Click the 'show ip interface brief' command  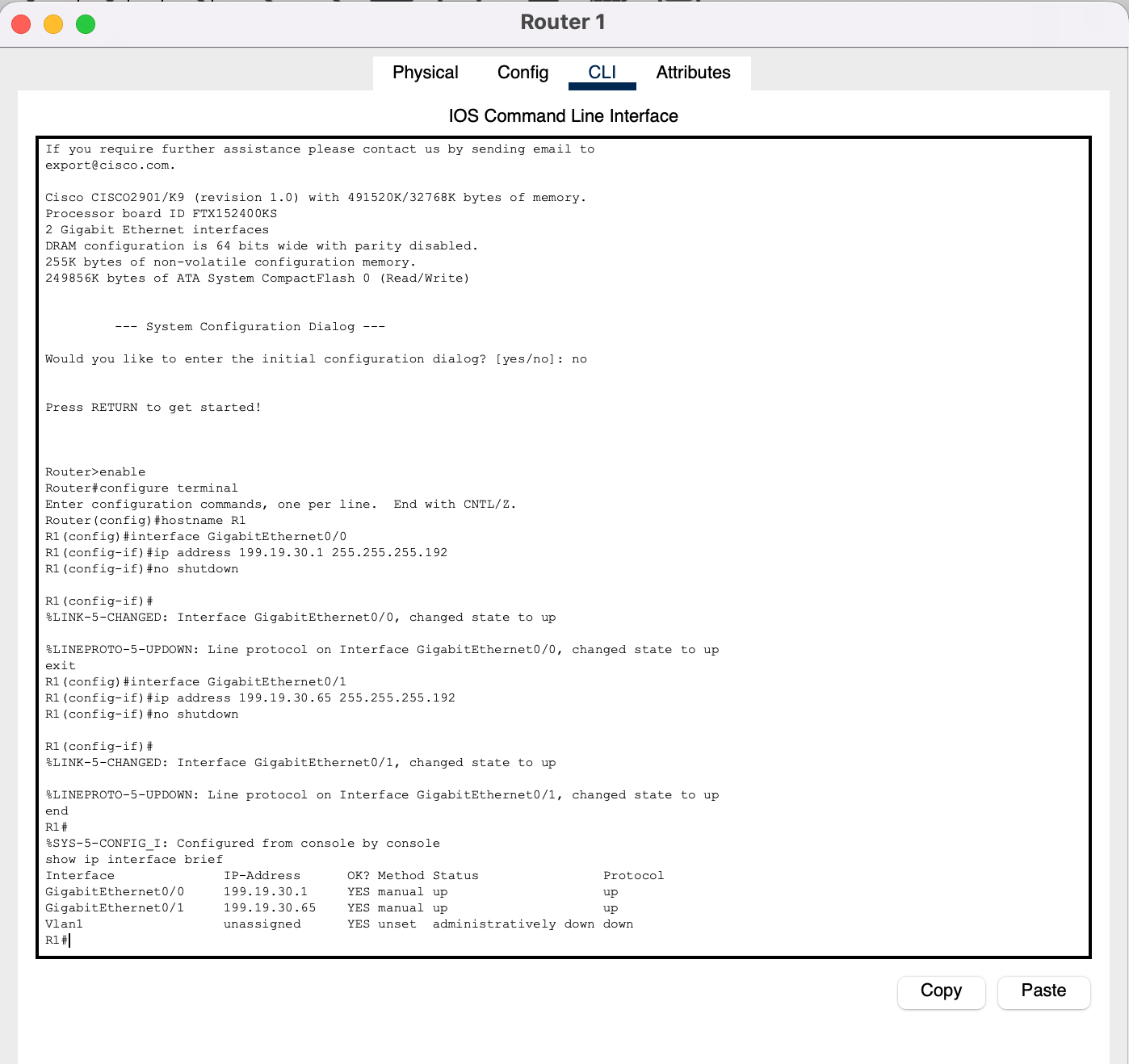tap(134, 860)
